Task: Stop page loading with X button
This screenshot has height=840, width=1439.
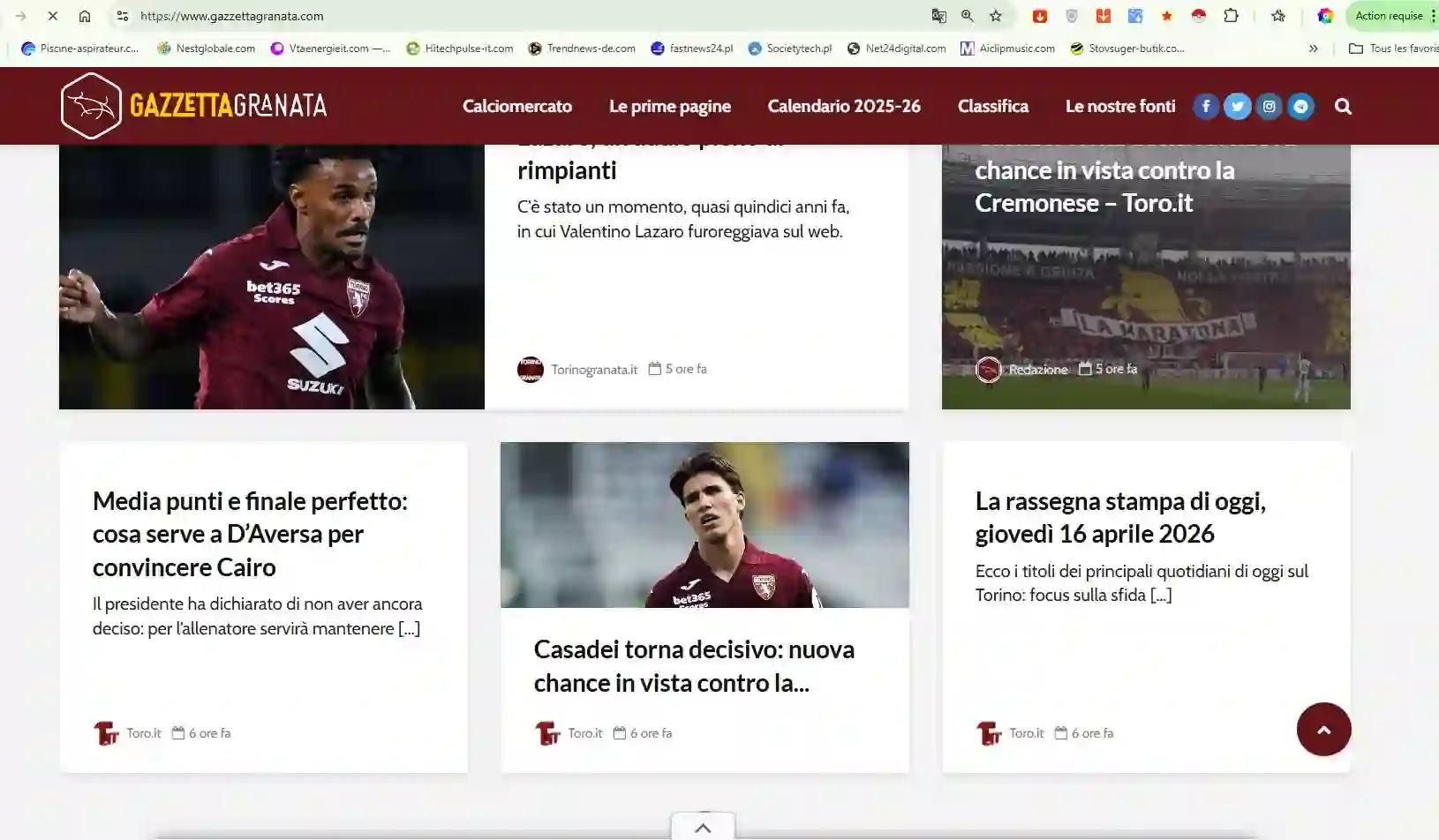Action: (x=52, y=16)
